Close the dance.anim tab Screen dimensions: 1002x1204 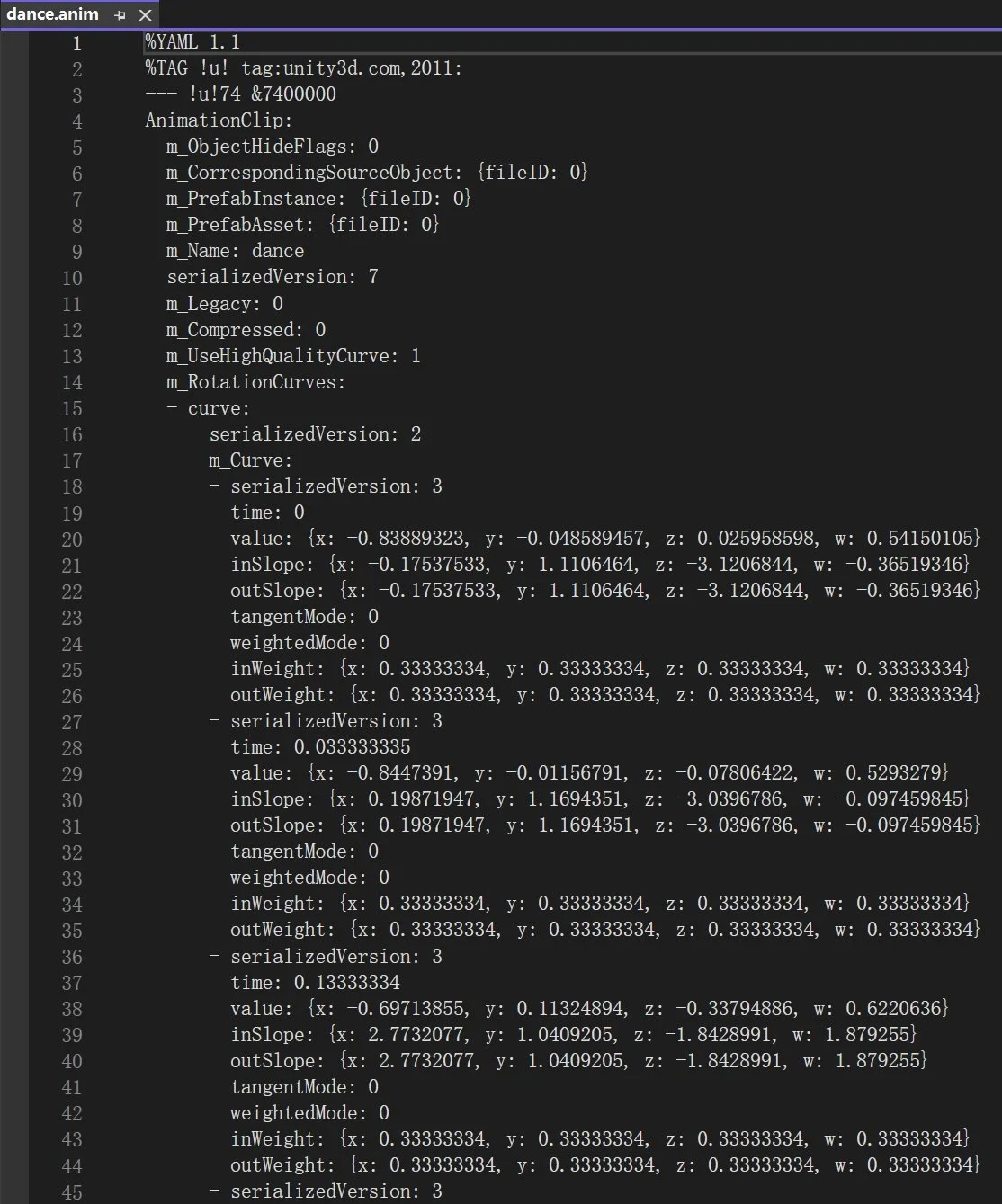click(145, 15)
